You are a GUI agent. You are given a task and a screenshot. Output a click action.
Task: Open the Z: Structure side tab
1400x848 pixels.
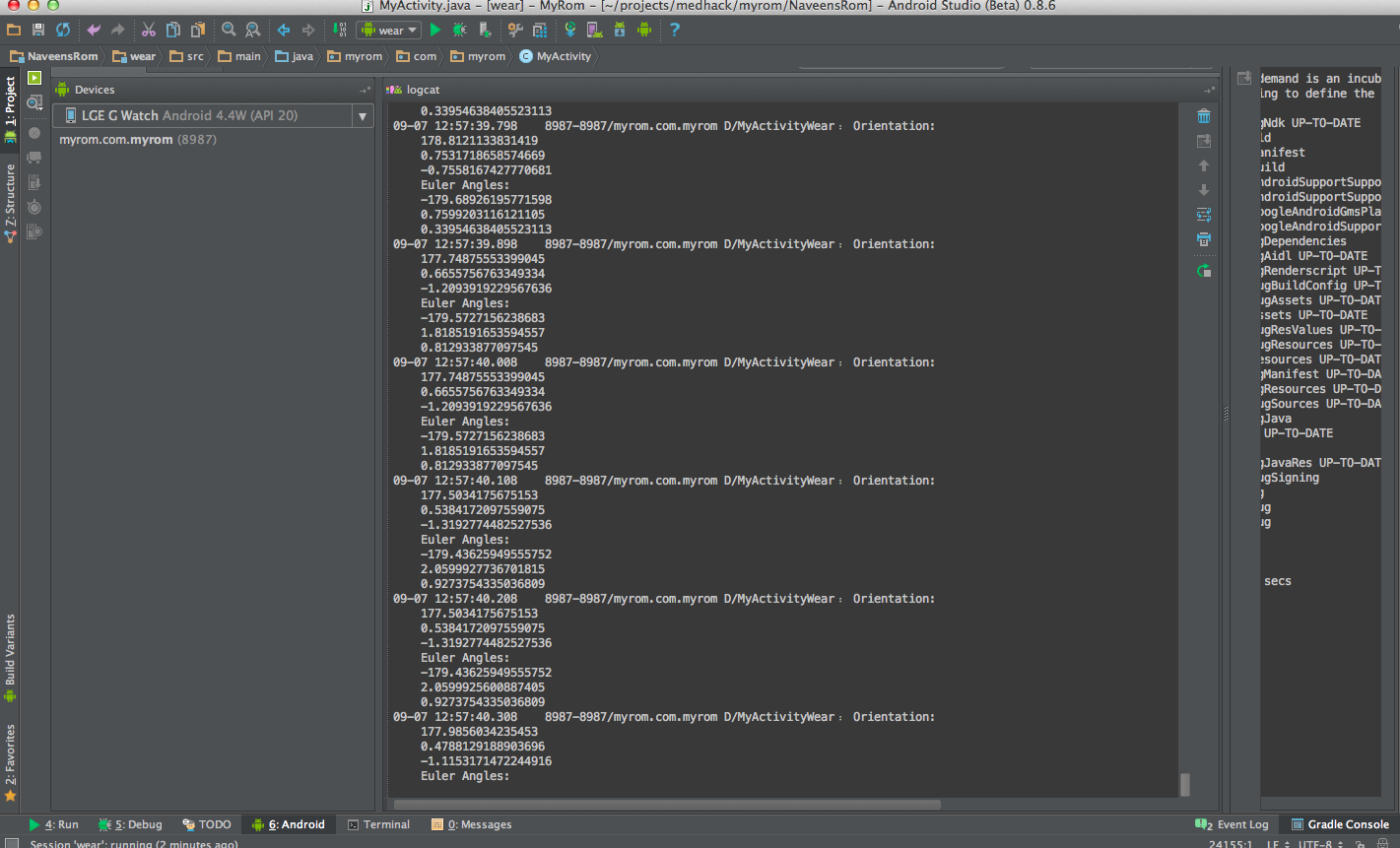click(x=10, y=204)
